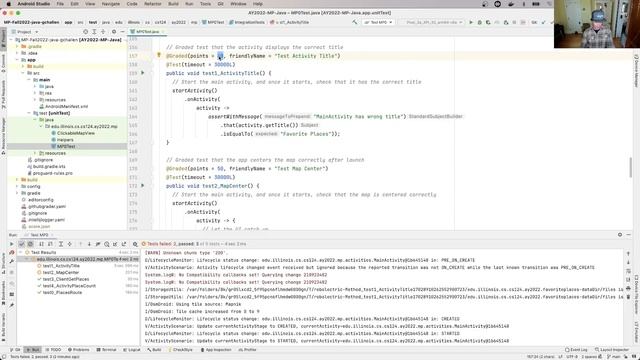Open the Profiler tool window button

click(x=248, y=350)
